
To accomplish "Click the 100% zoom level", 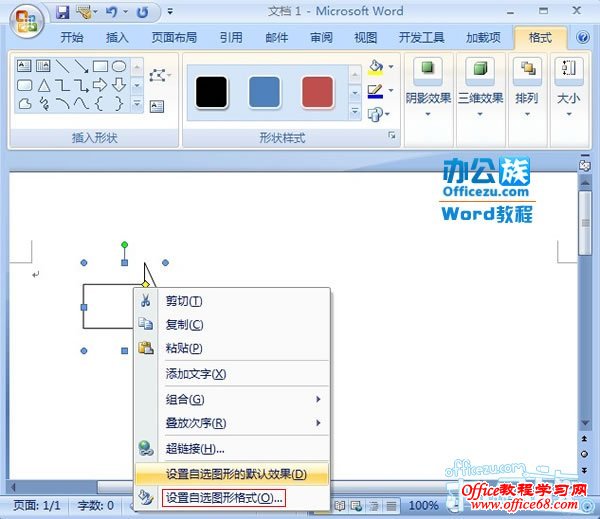I will pos(423,506).
